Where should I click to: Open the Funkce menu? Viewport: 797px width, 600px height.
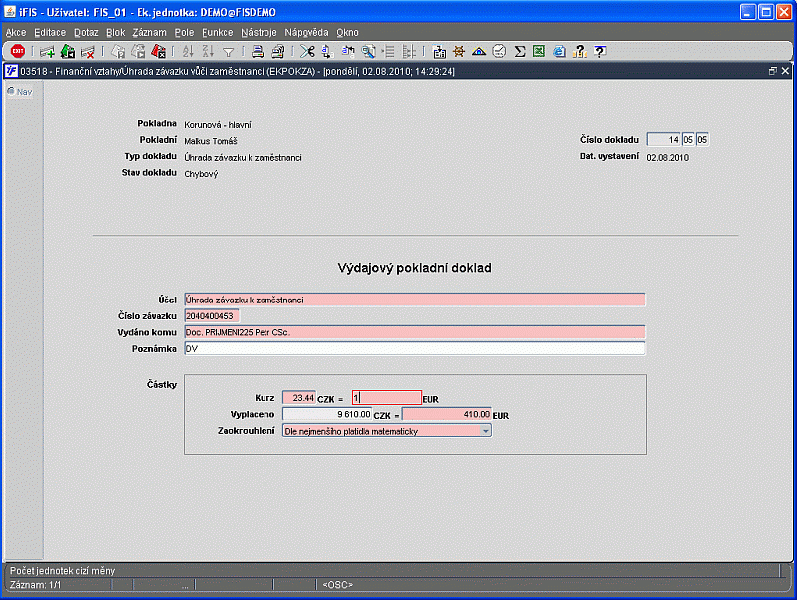tap(218, 33)
